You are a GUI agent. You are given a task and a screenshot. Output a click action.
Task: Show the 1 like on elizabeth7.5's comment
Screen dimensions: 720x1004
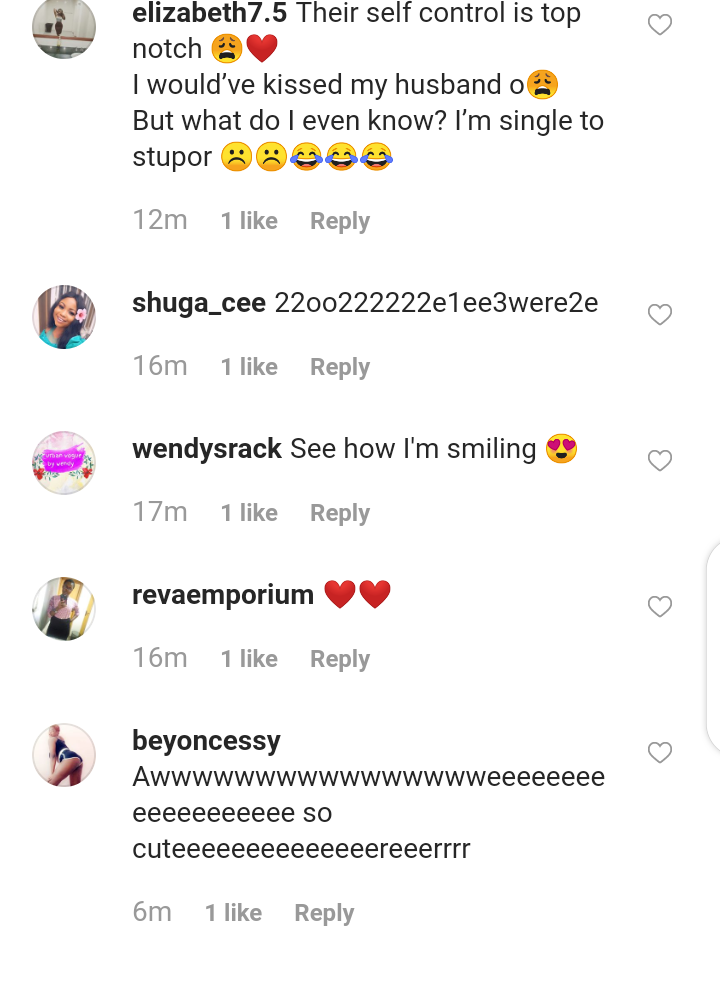point(249,221)
